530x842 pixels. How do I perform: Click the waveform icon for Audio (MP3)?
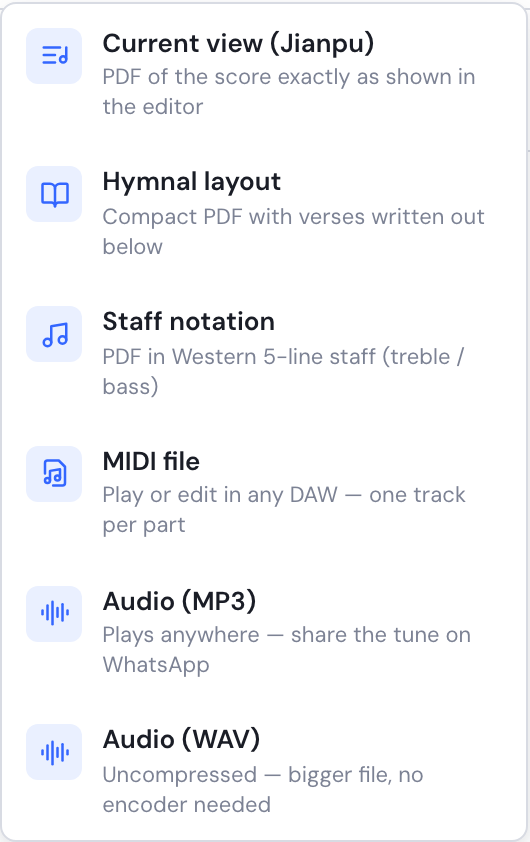54,613
